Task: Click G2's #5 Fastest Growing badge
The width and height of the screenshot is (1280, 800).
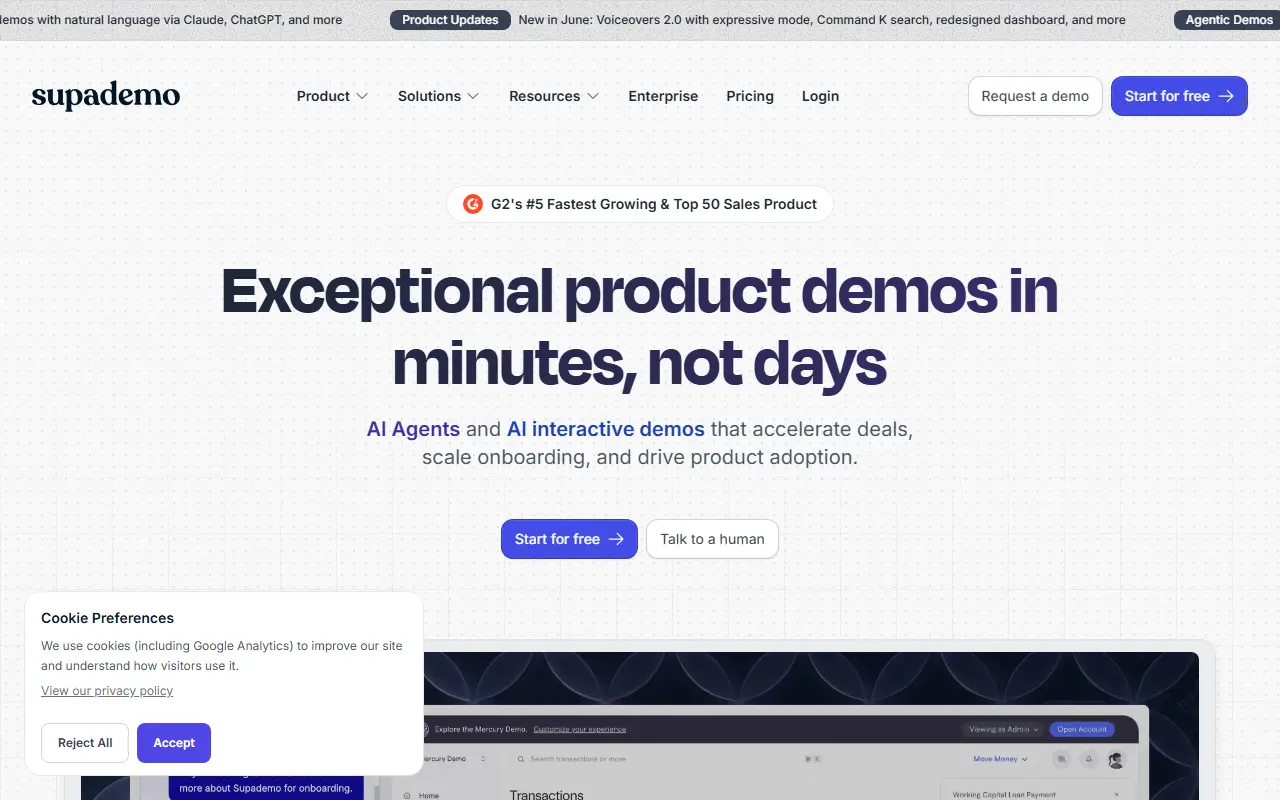Action: click(x=640, y=204)
